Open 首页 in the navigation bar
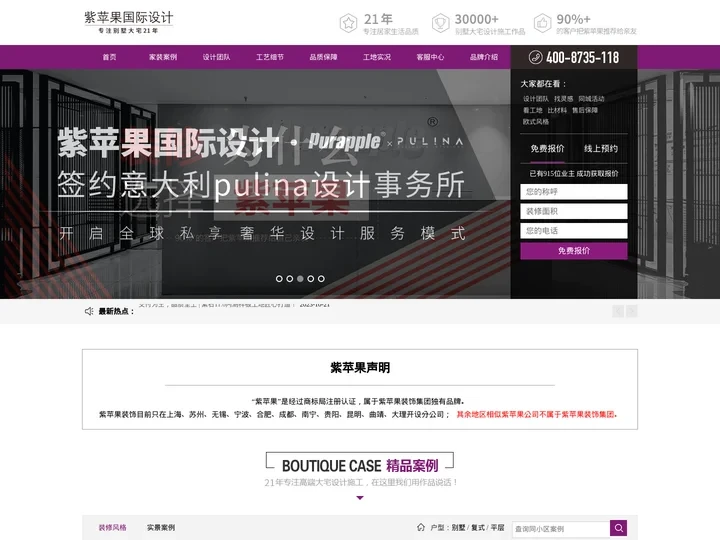 coord(109,57)
